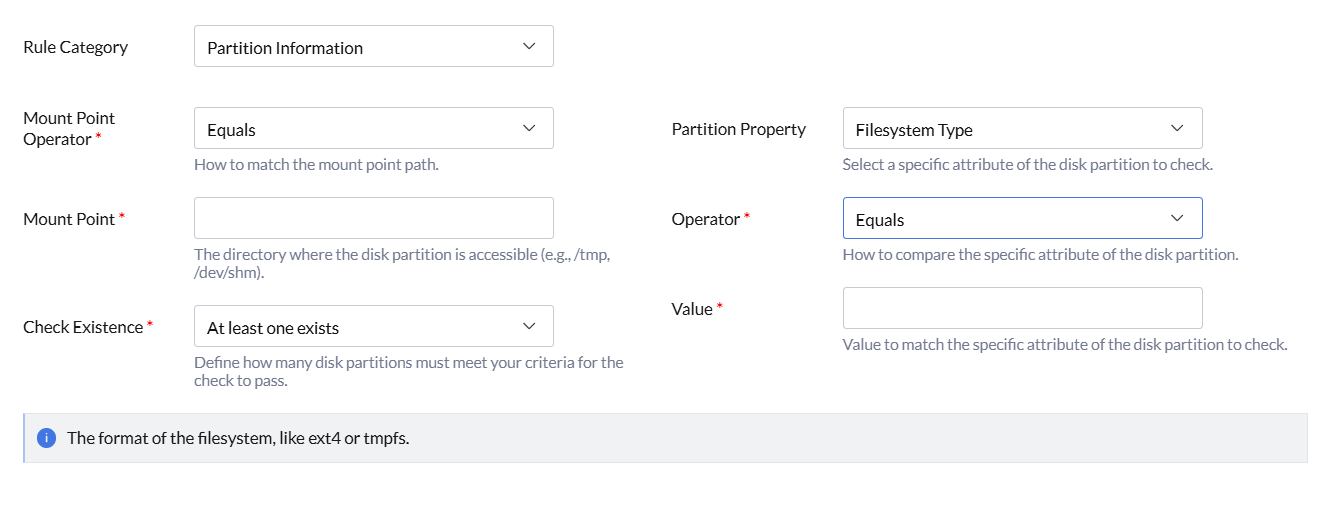Click the Partition Property label
Viewport: 1332px width, 518px height.
738,129
